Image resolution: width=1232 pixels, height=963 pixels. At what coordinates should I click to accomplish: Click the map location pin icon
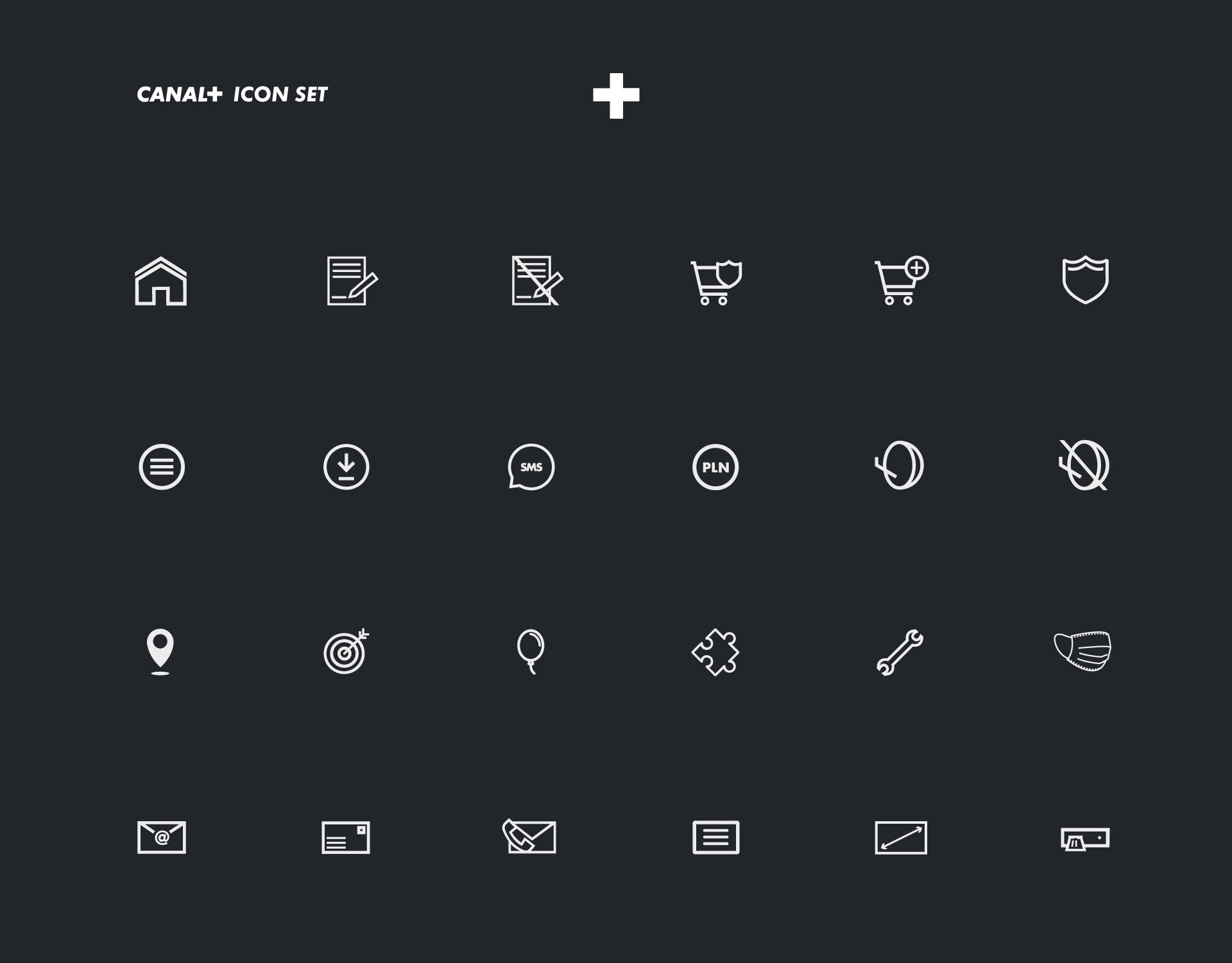[x=160, y=652]
